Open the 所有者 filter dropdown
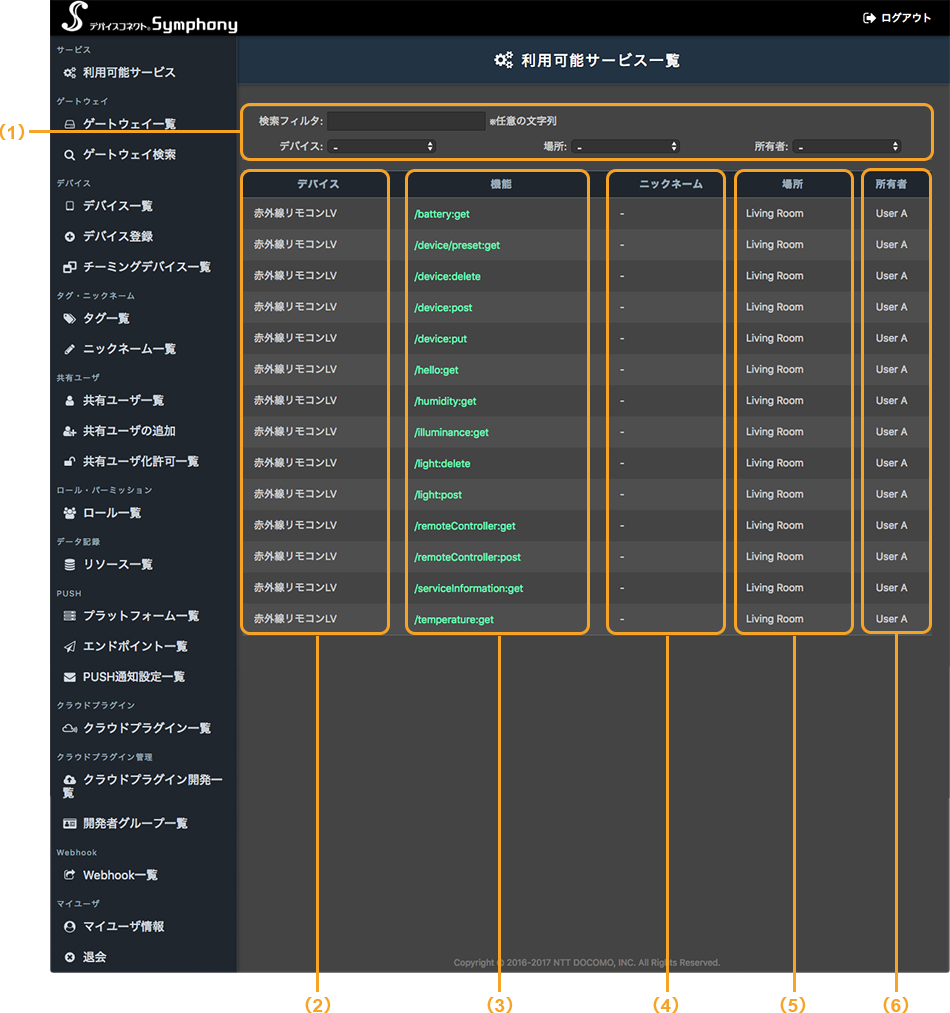Viewport: 950px width, 1013px height. [847, 147]
